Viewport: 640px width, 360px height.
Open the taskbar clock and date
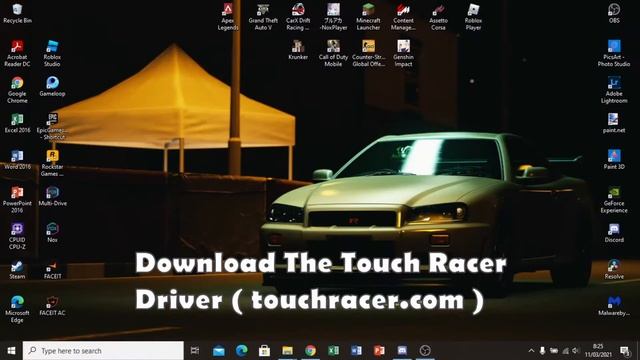[598, 351]
